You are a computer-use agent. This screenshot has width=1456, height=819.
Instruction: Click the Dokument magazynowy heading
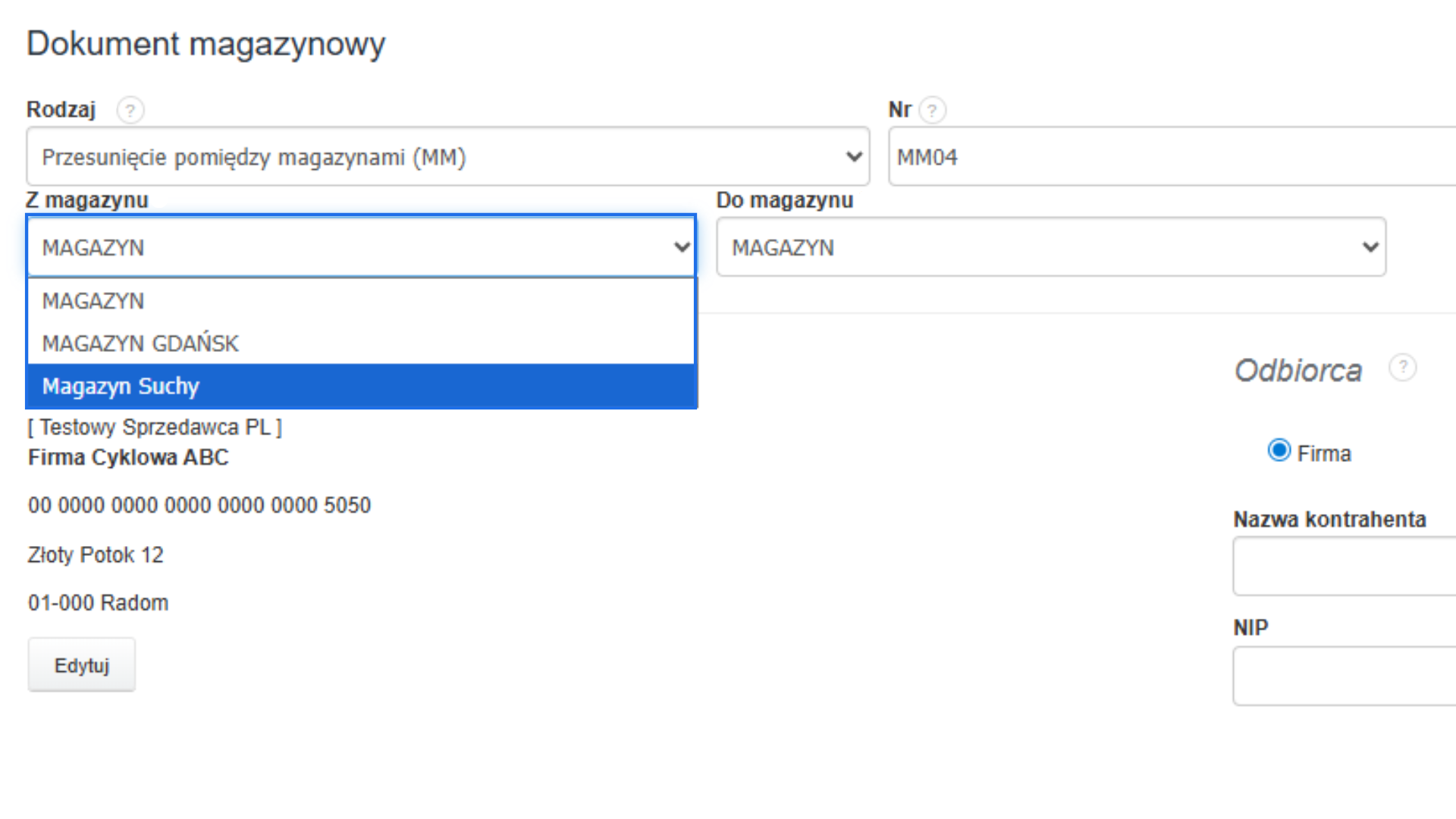[206, 44]
